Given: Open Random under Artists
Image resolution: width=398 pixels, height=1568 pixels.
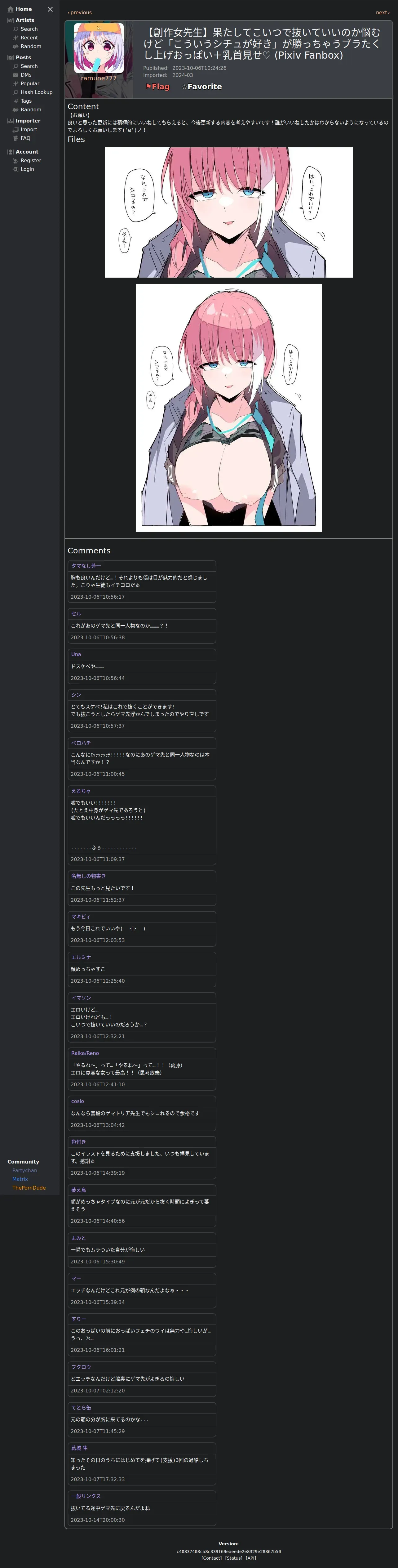Looking at the screenshot, I should [30, 46].
